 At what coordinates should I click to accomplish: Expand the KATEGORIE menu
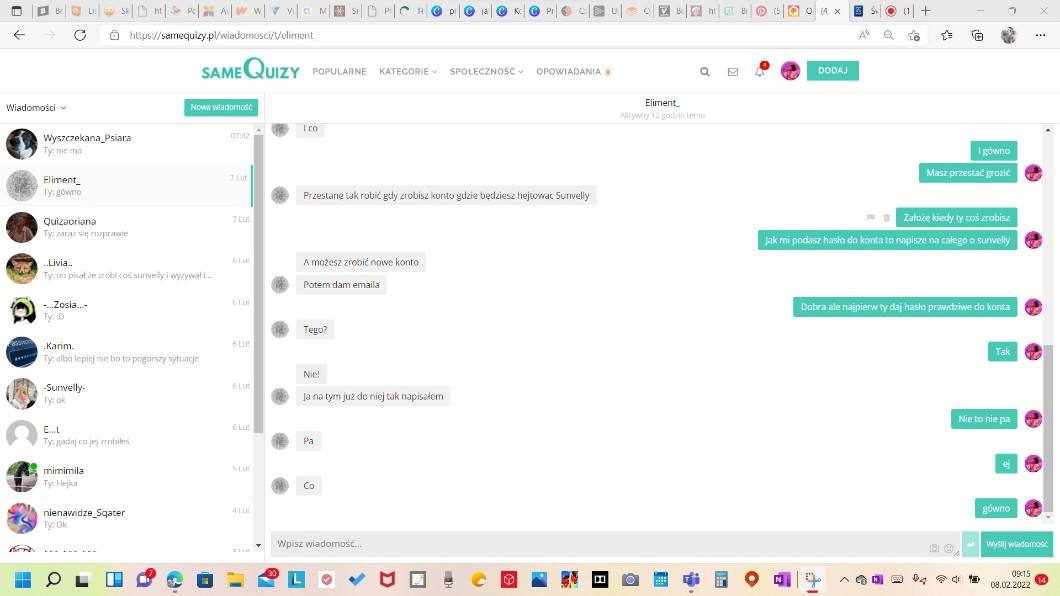click(x=408, y=72)
